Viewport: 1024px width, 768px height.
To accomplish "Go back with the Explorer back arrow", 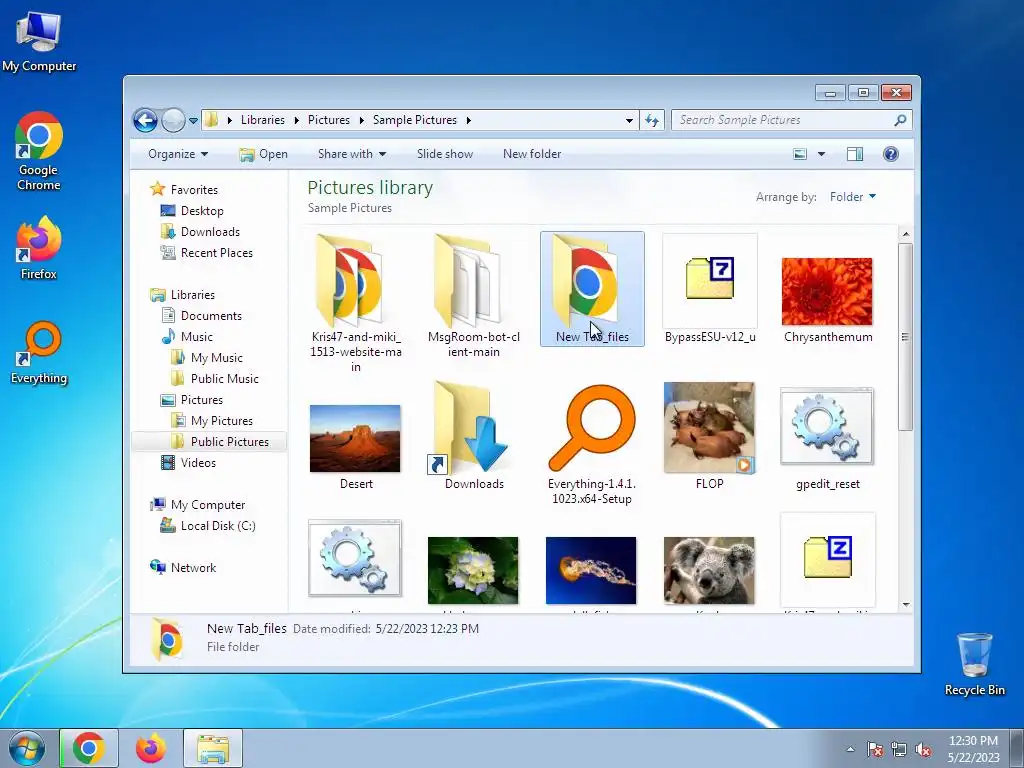I will tap(145, 120).
